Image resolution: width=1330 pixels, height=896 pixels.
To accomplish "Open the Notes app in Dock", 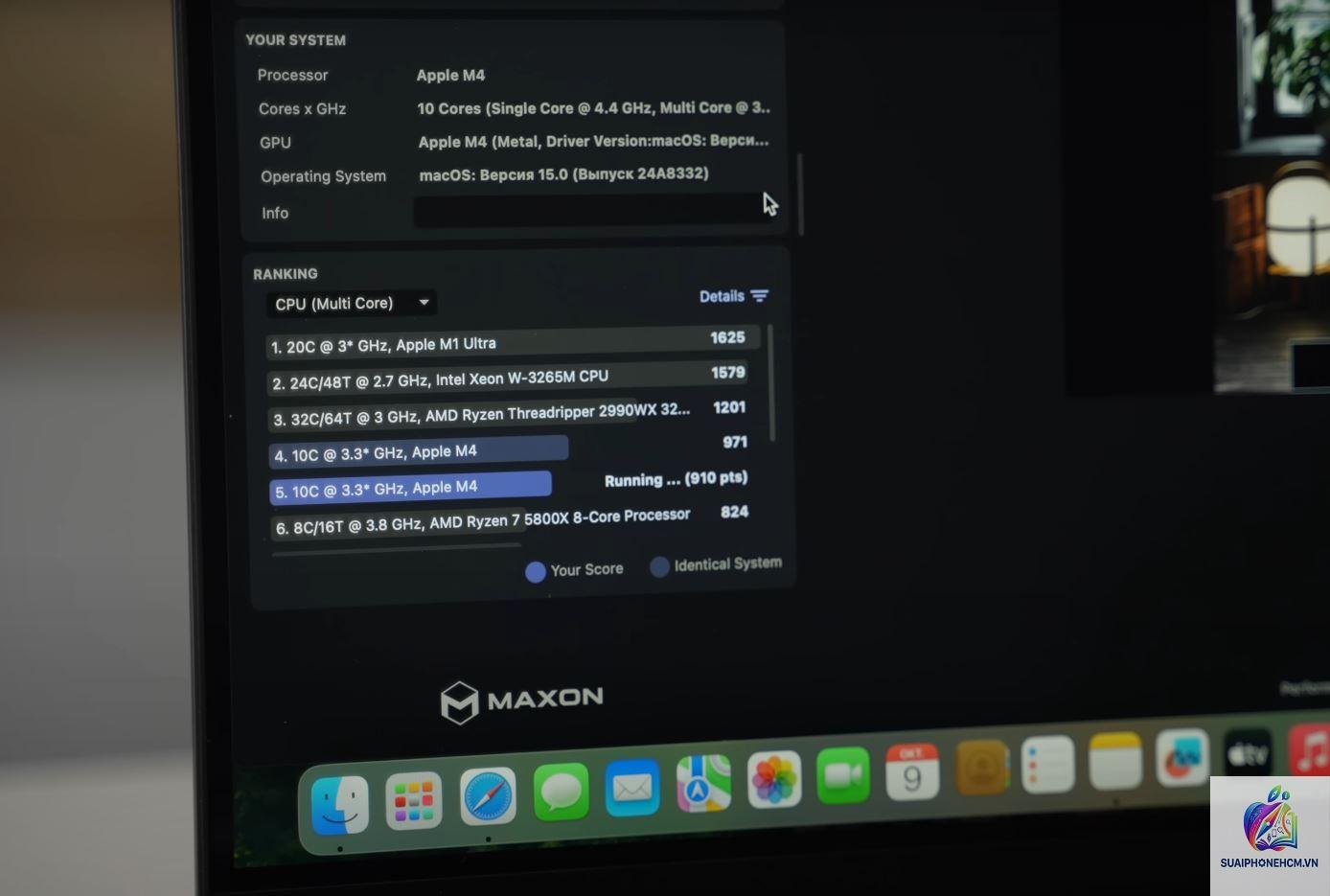I will pos(1116,760).
